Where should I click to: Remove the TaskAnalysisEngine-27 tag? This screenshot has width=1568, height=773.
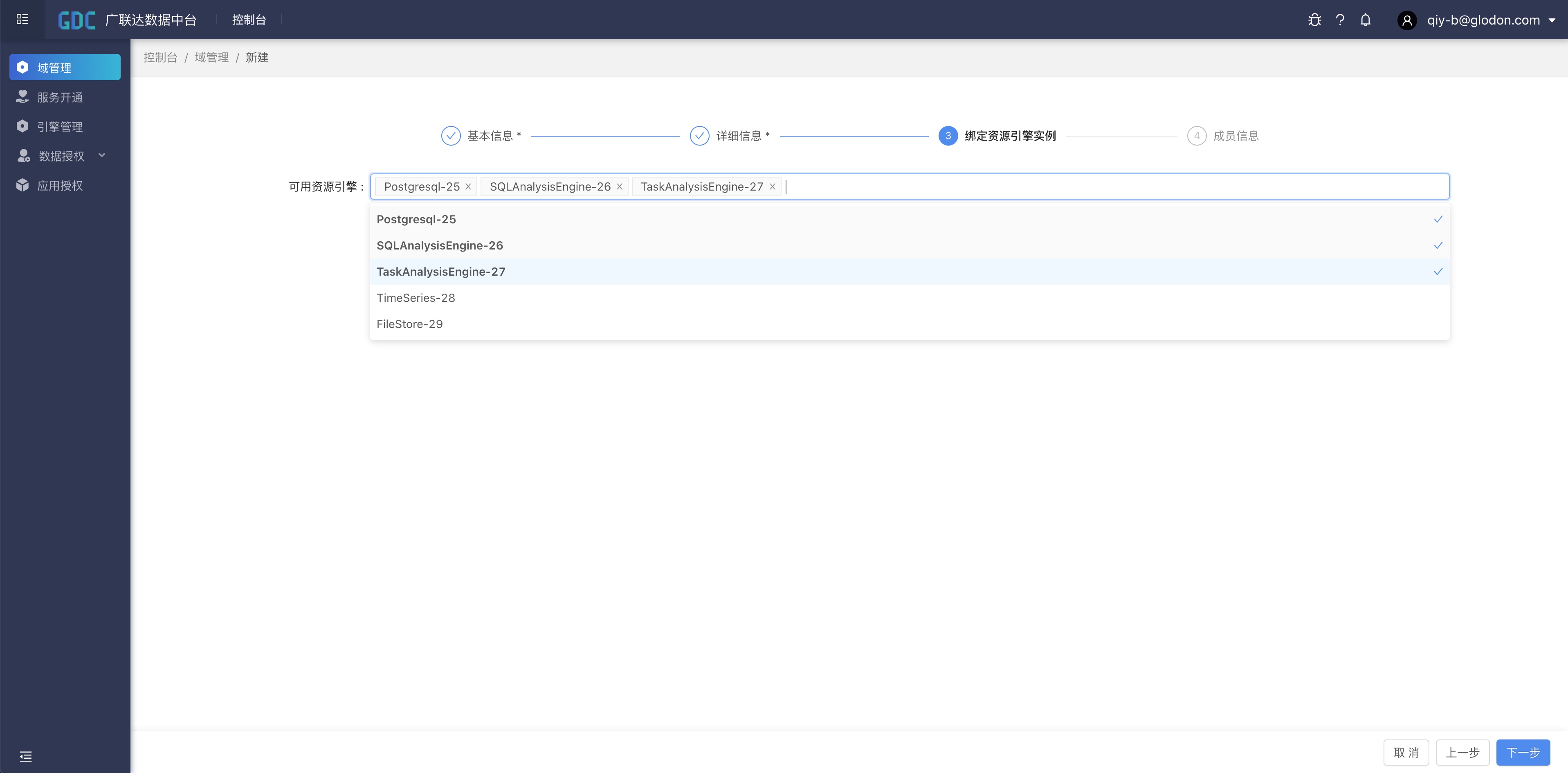(x=772, y=187)
